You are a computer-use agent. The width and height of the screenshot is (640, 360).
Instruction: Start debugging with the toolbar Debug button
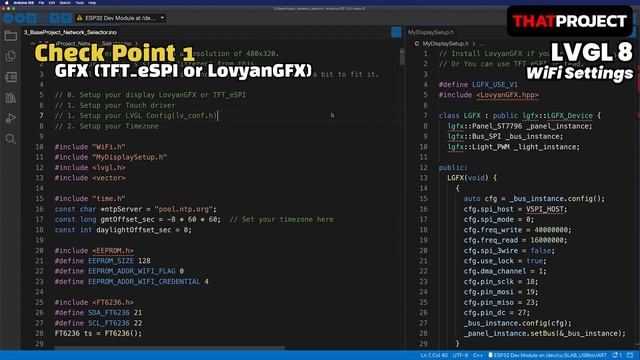(x=31, y=18)
